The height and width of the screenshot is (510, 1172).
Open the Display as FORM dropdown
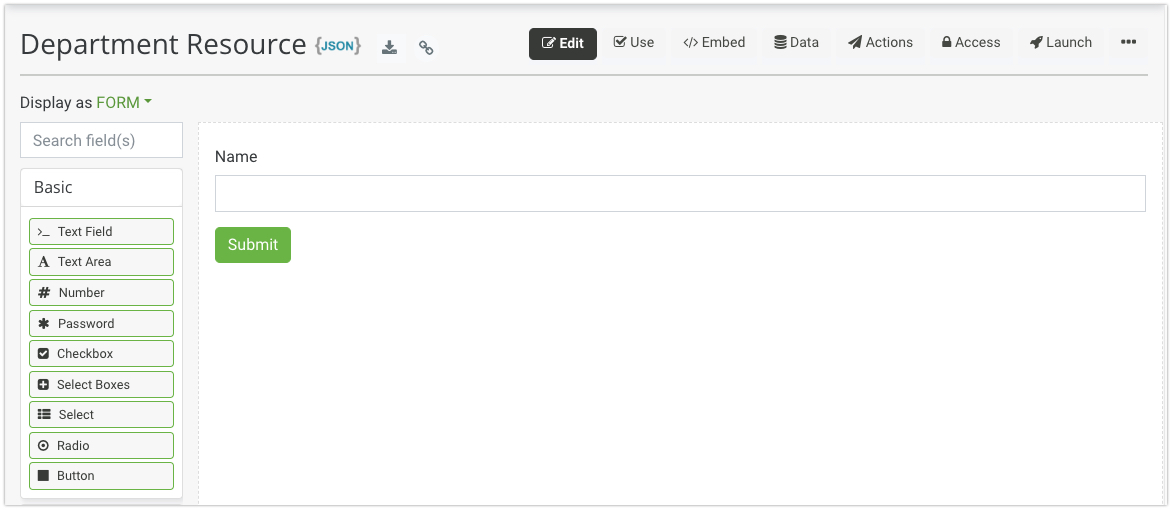click(x=124, y=102)
